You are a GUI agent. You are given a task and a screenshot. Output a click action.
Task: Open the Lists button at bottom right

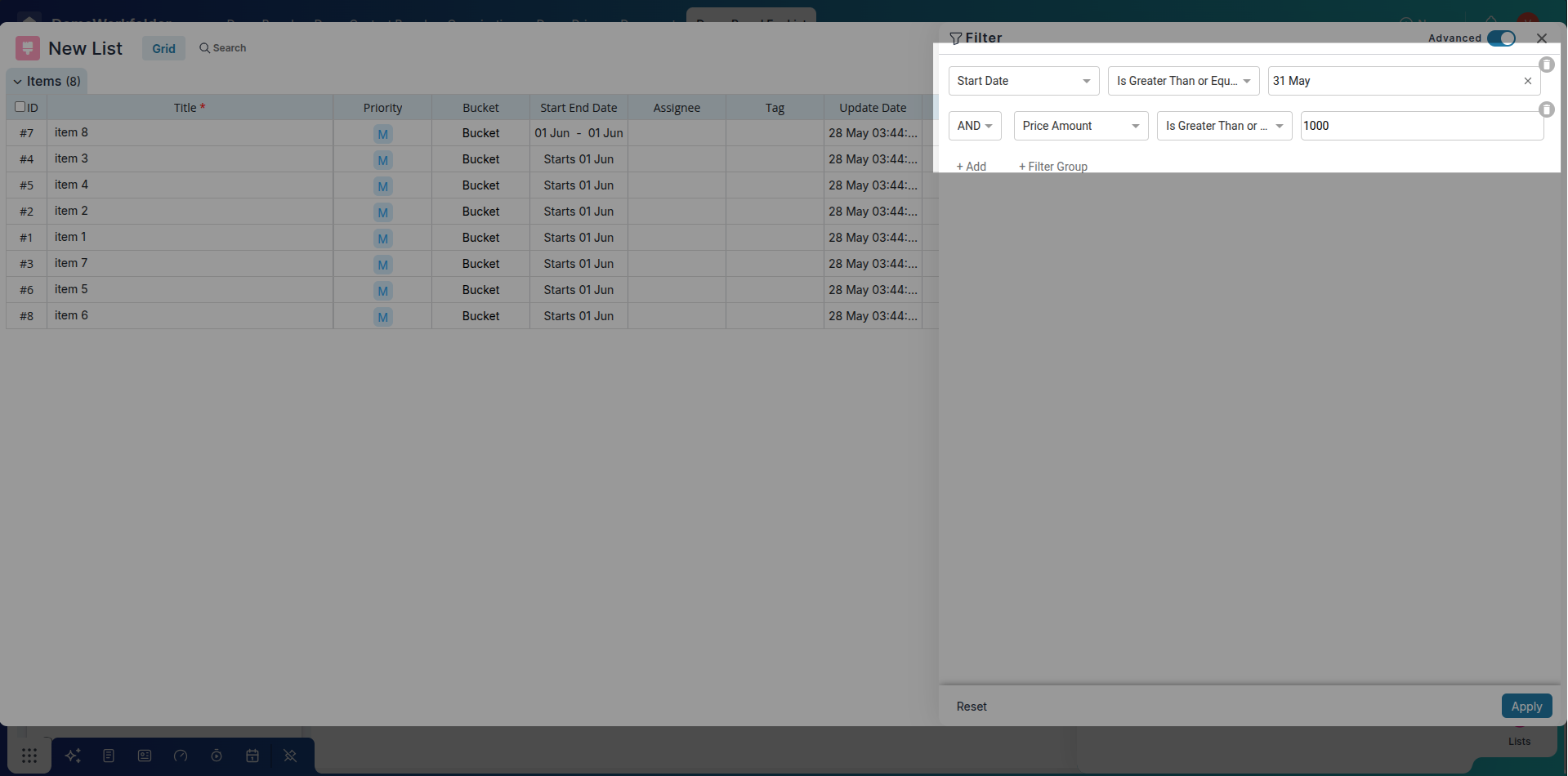(1520, 742)
